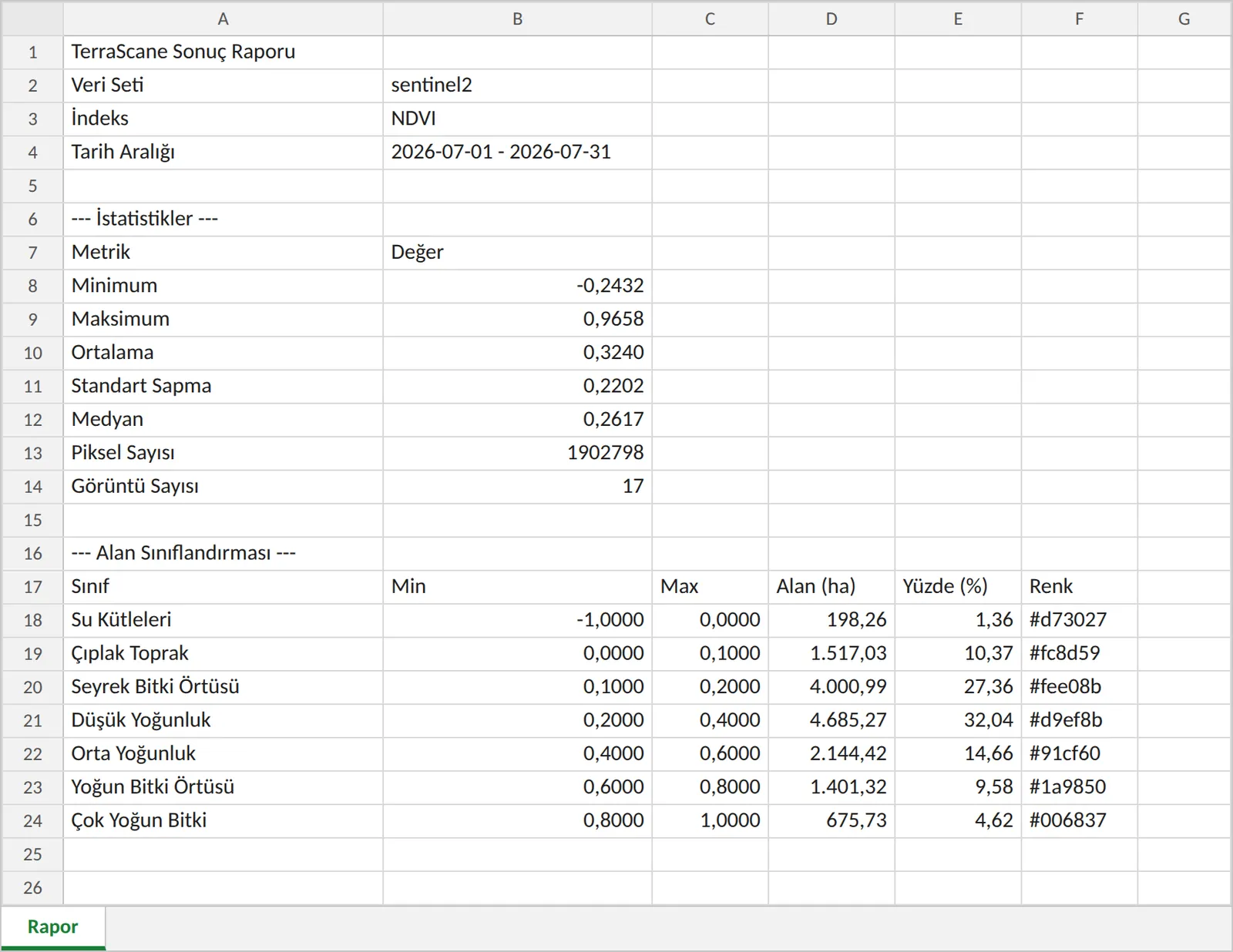Select the 'Alan (ha)' header cell
This screenshot has height=952, width=1233.
[832, 587]
